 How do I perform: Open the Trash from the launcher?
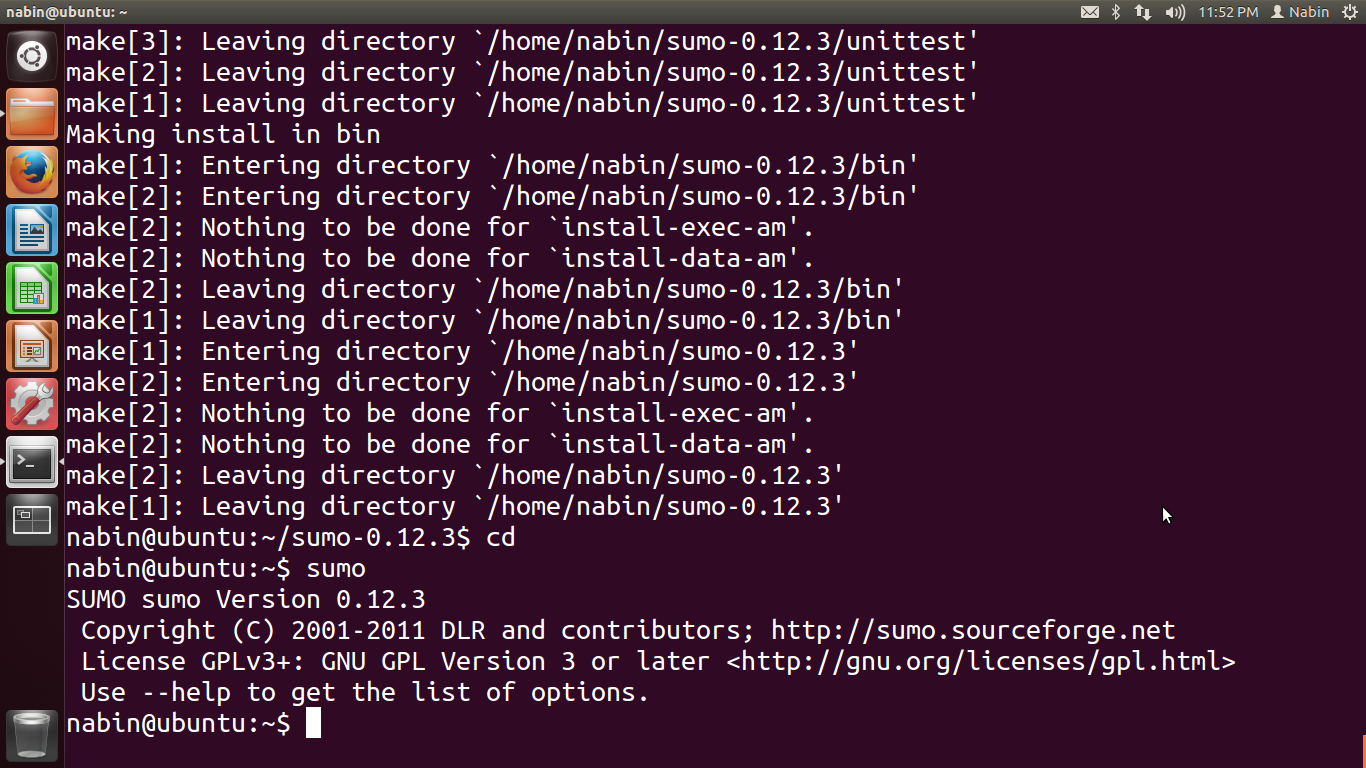coord(31,735)
